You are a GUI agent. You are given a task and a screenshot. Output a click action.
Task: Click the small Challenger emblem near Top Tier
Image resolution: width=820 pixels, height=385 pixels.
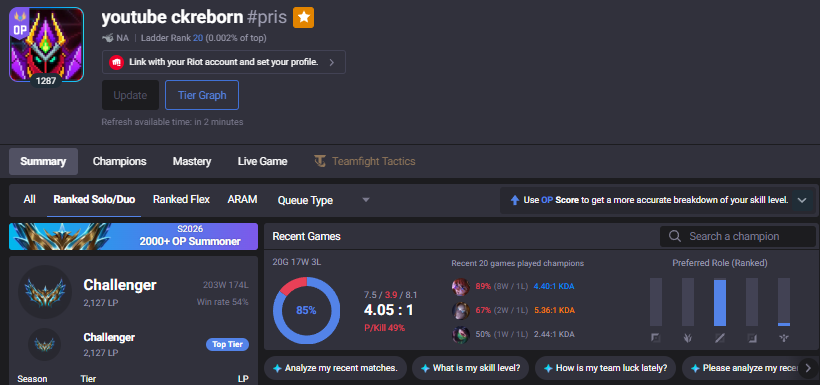(x=44, y=344)
